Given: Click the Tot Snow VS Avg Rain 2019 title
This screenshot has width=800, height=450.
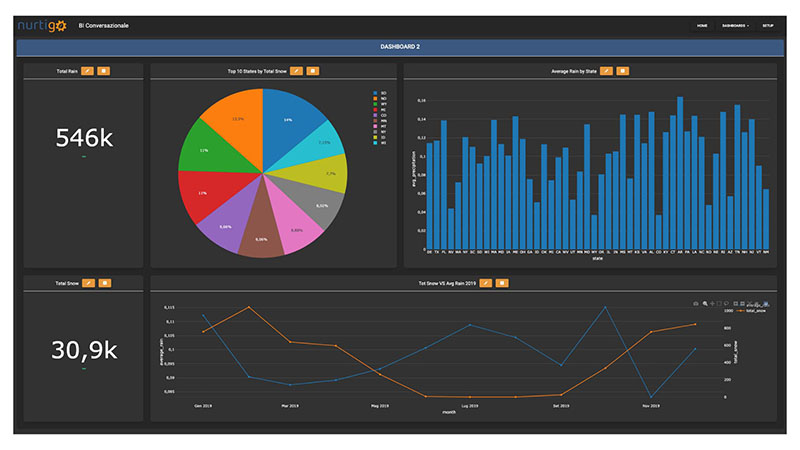Looking at the screenshot, I should [447, 283].
